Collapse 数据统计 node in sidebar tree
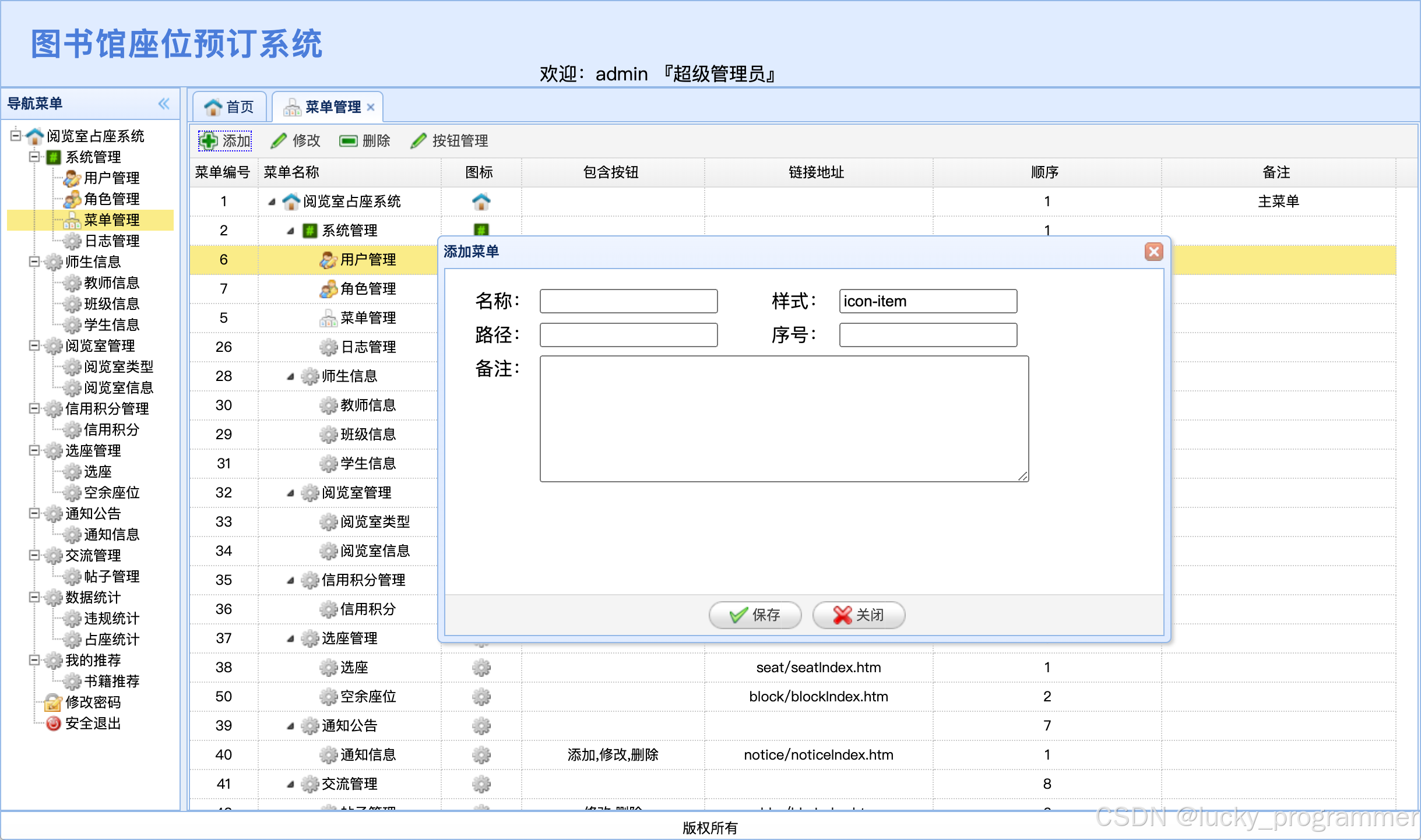1421x840 pixels. pyautogui.click(x=34, y=598)
